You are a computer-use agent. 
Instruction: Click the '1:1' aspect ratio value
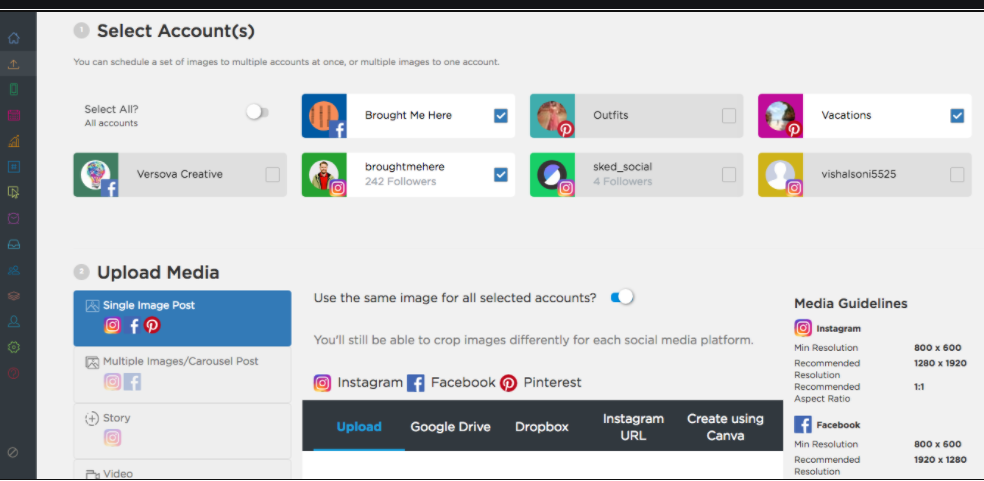pos(919,387)
